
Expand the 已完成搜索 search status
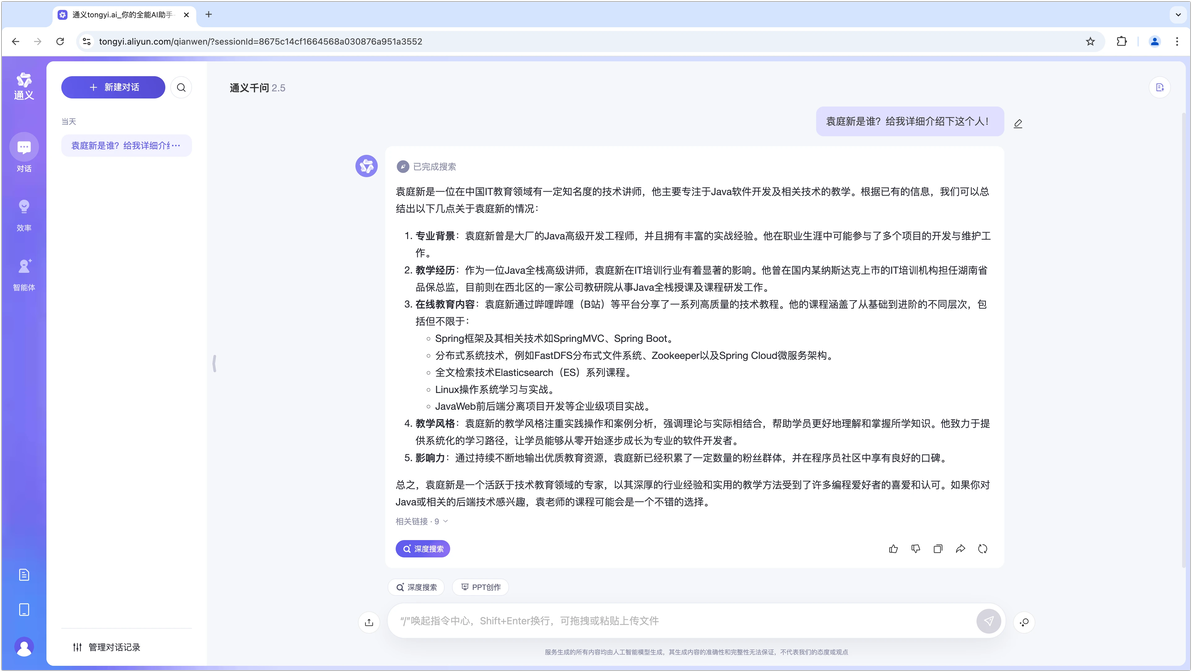(x=426, y=166)
